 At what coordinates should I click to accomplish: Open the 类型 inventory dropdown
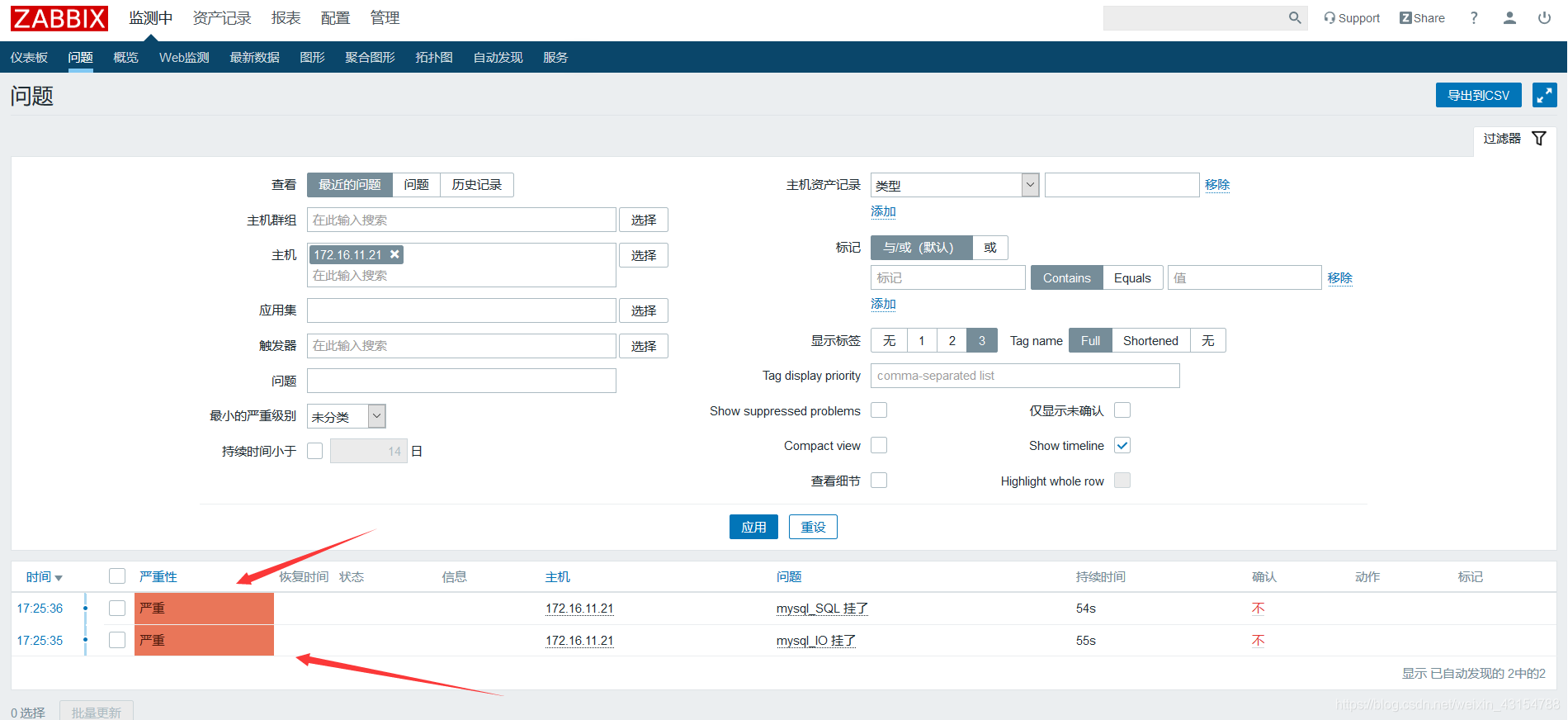(x=955, y=185)
